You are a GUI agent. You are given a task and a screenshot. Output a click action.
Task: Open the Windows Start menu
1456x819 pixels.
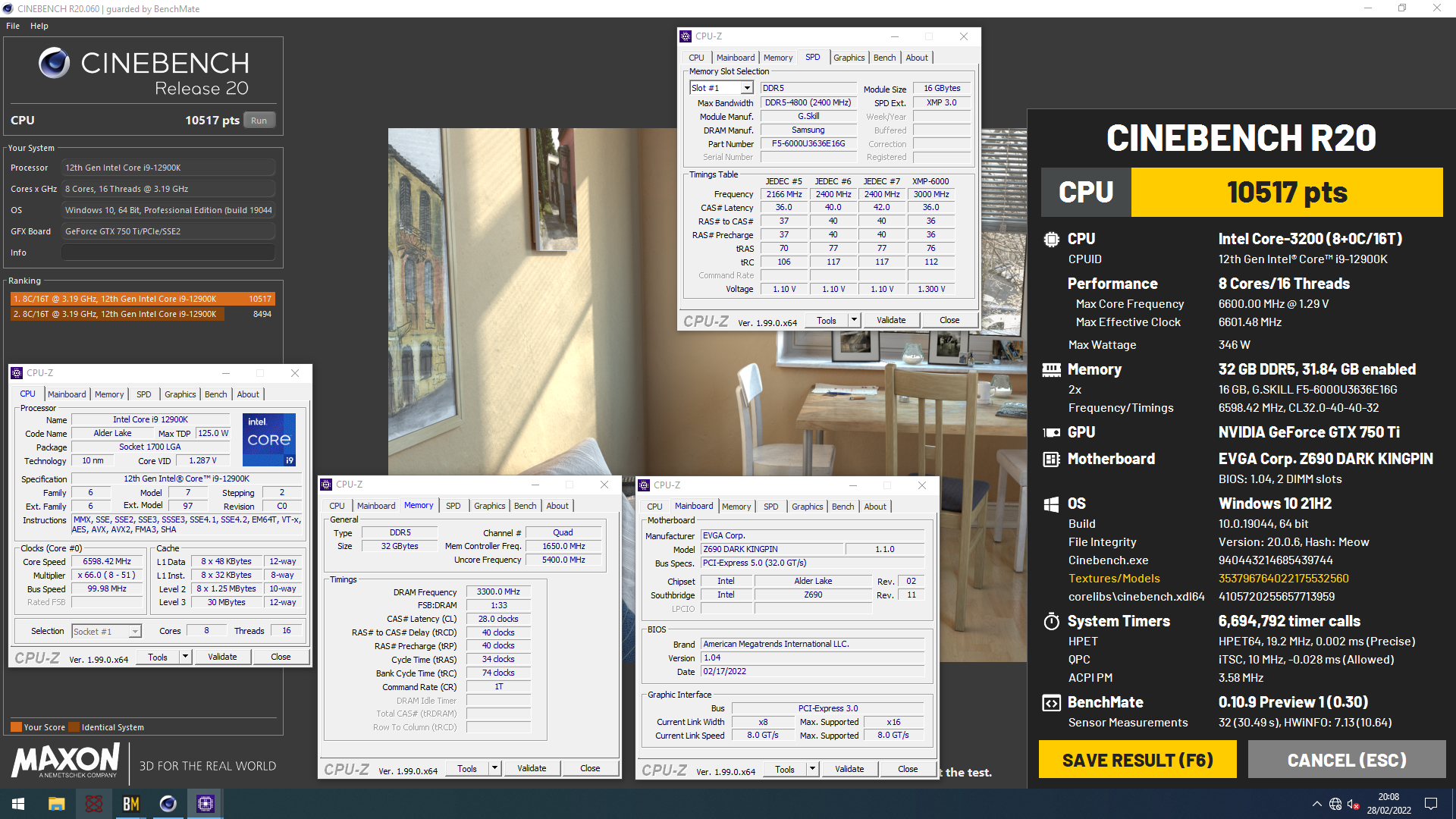click(18, 804)
